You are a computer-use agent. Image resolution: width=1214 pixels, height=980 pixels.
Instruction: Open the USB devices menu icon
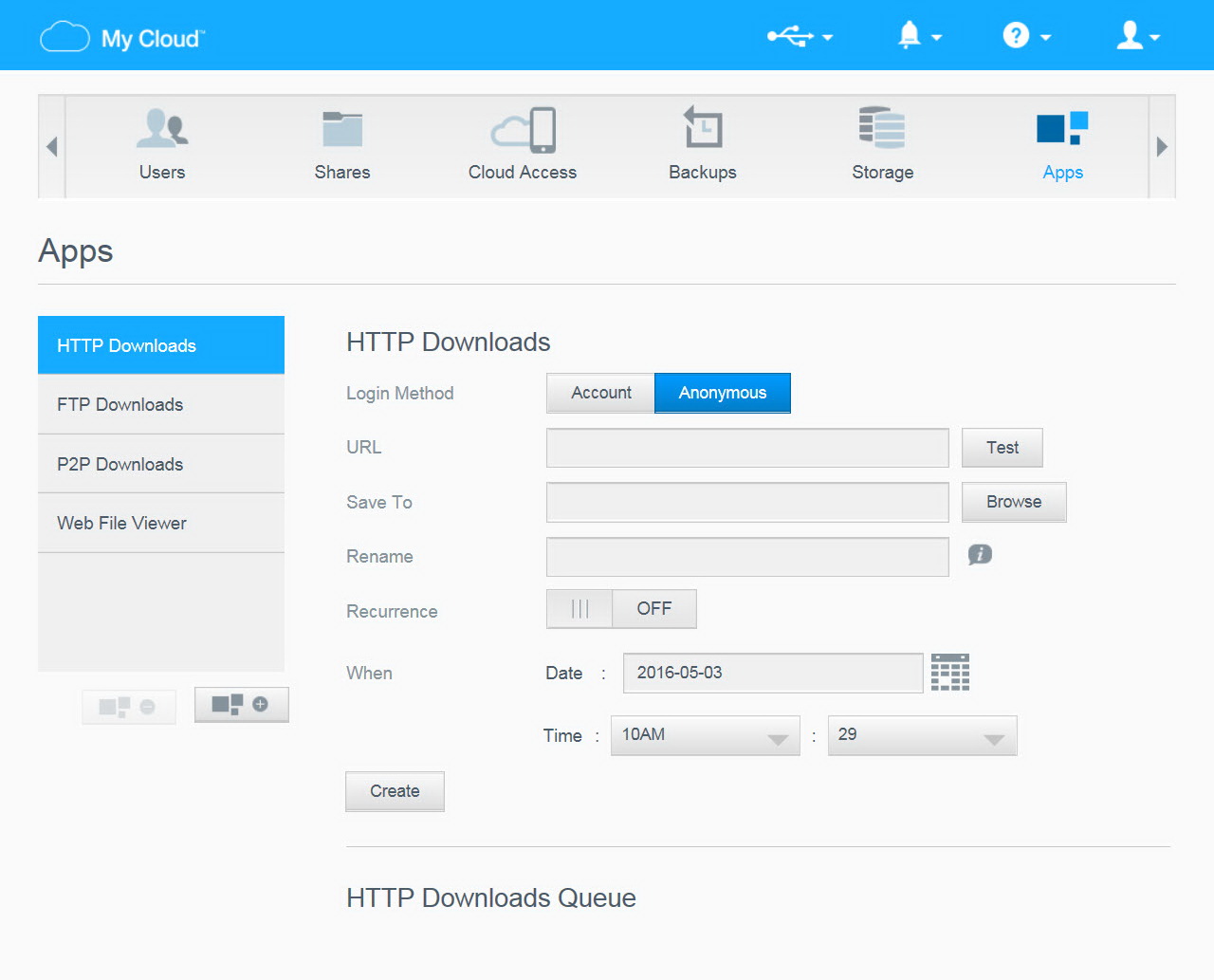(800, 37)
